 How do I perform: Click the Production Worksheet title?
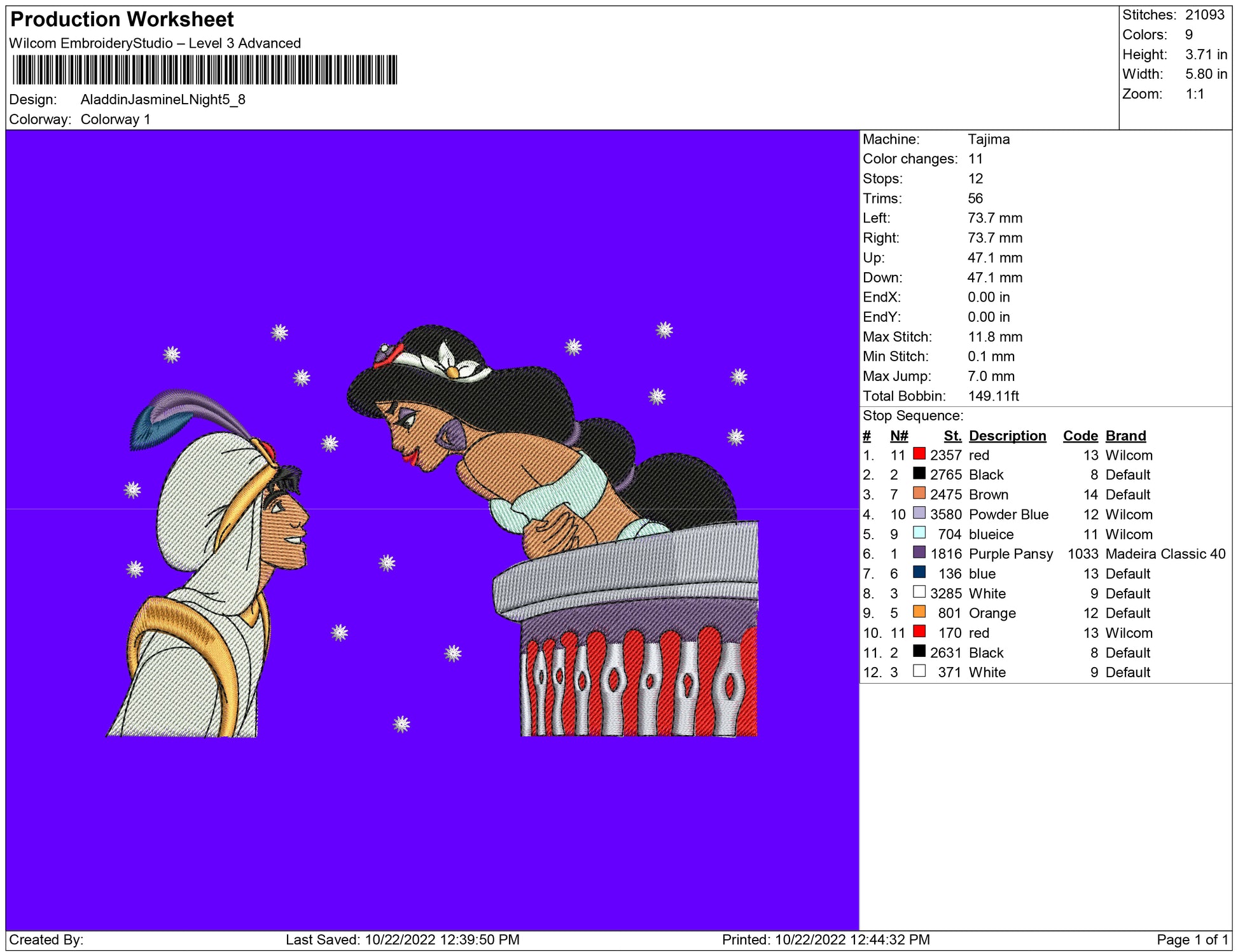coord(122,20)
